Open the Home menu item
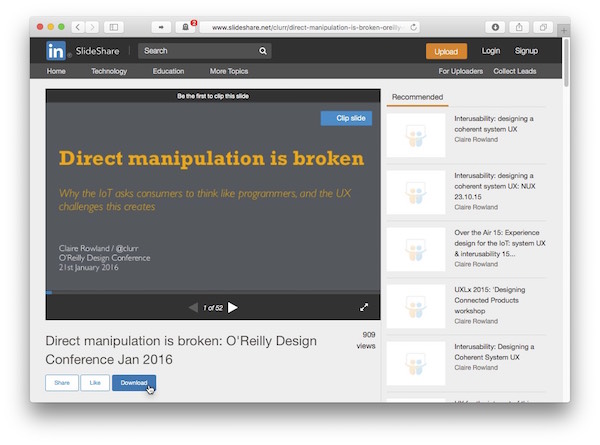600x445 pixels. 56,71
